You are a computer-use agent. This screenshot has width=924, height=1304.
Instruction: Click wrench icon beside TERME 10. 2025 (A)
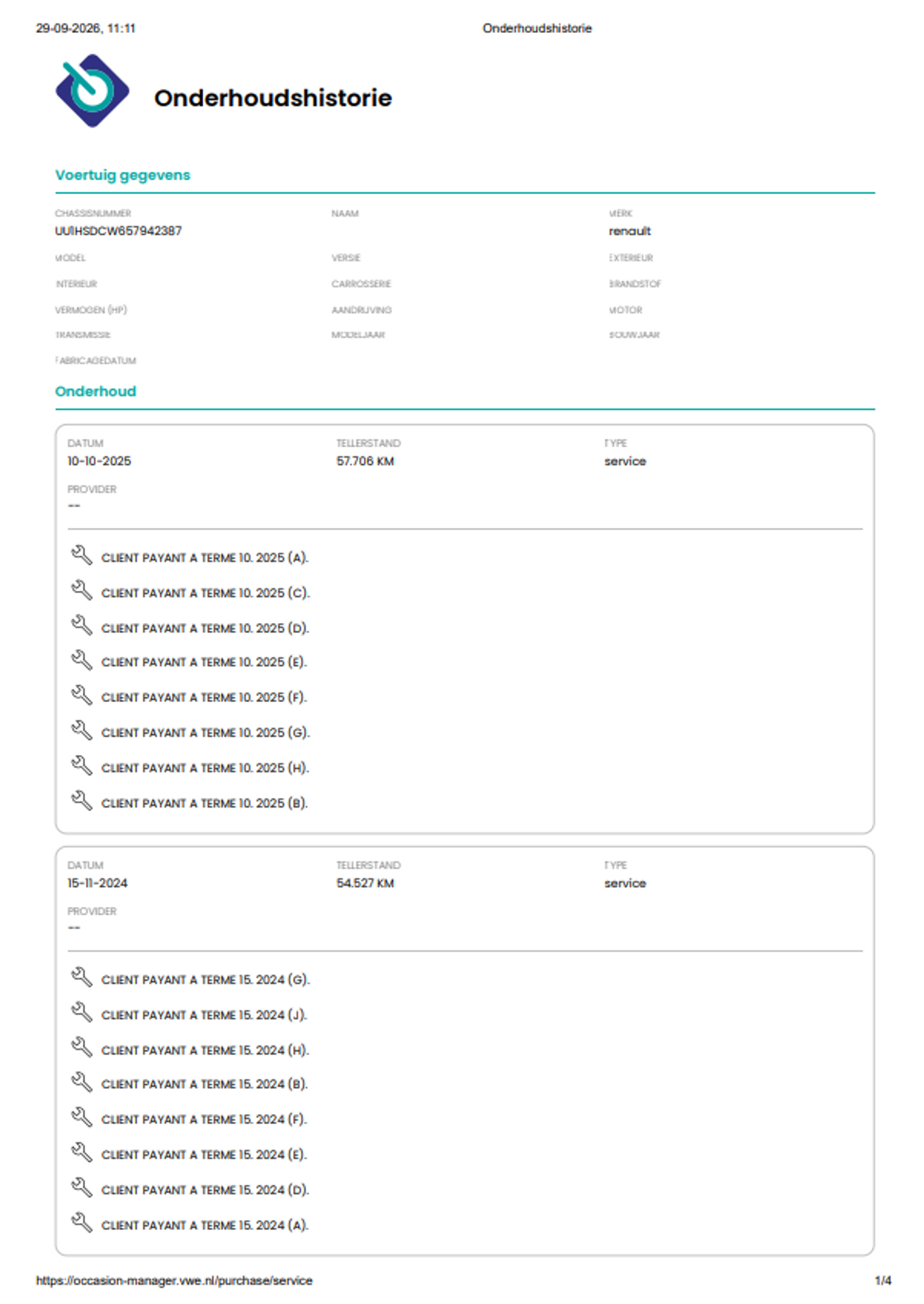[x=82, y=556]
